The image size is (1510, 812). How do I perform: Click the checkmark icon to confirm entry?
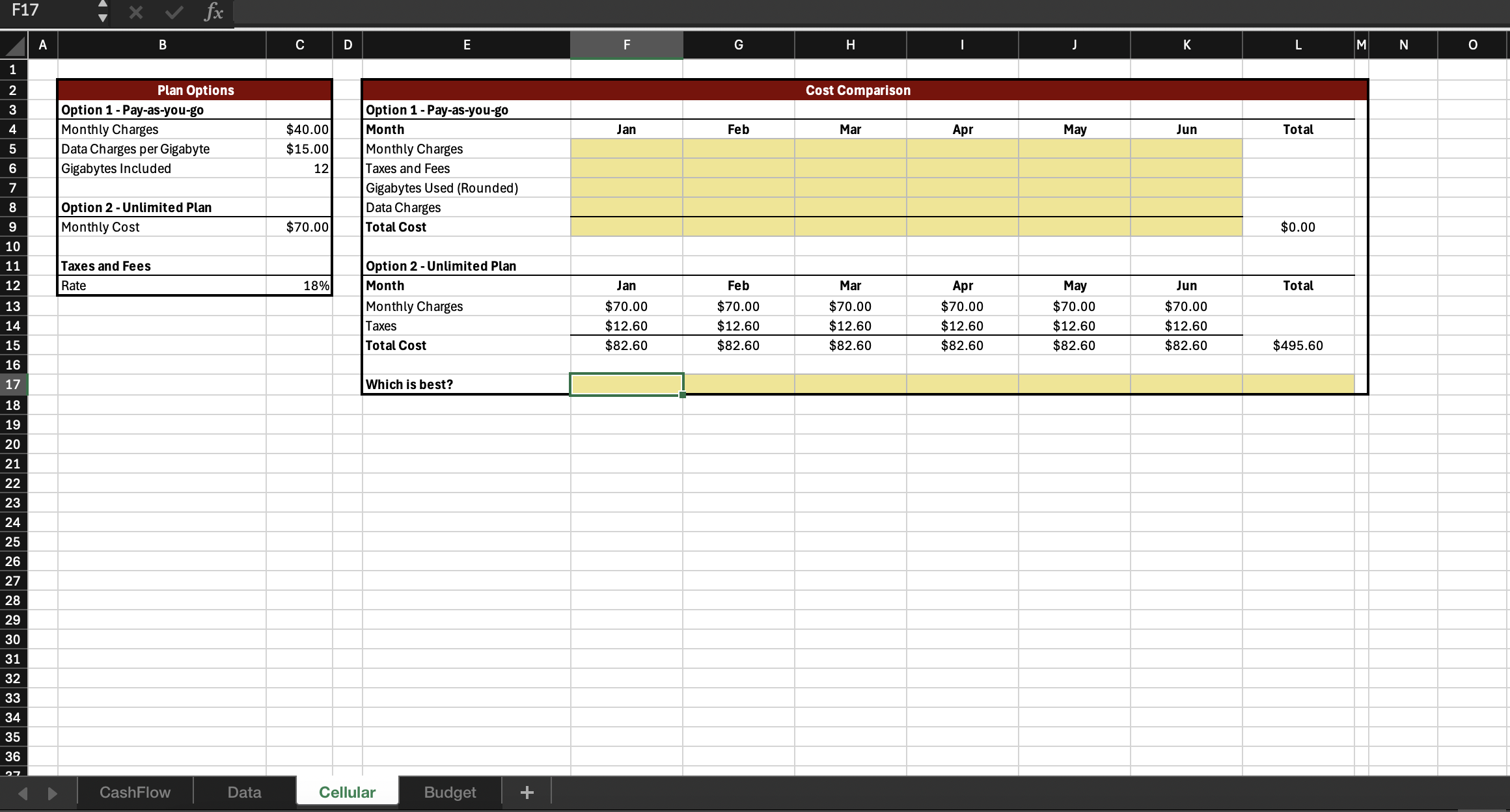173,12
